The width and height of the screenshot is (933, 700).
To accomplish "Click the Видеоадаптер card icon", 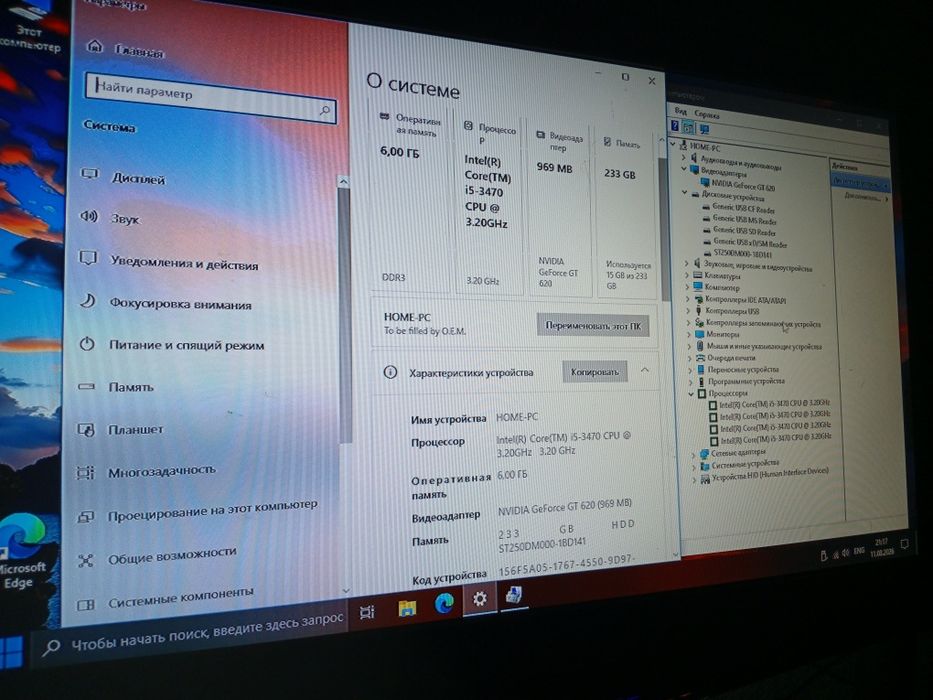I will 540,135.
